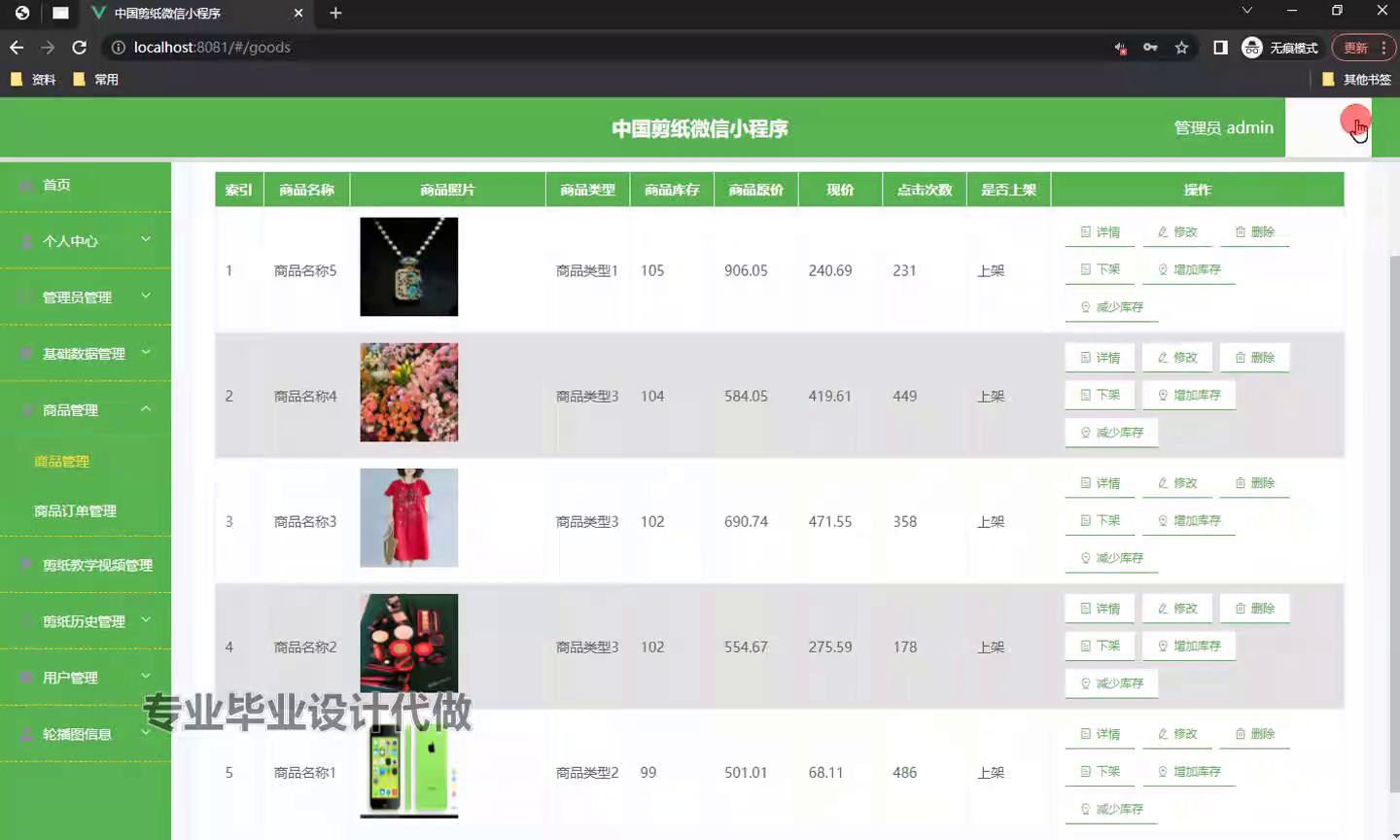The width and height of the screenshot is (1400, 840).
Task: Click 增加库存 for 商品名称3
Action: (1189, 520)
